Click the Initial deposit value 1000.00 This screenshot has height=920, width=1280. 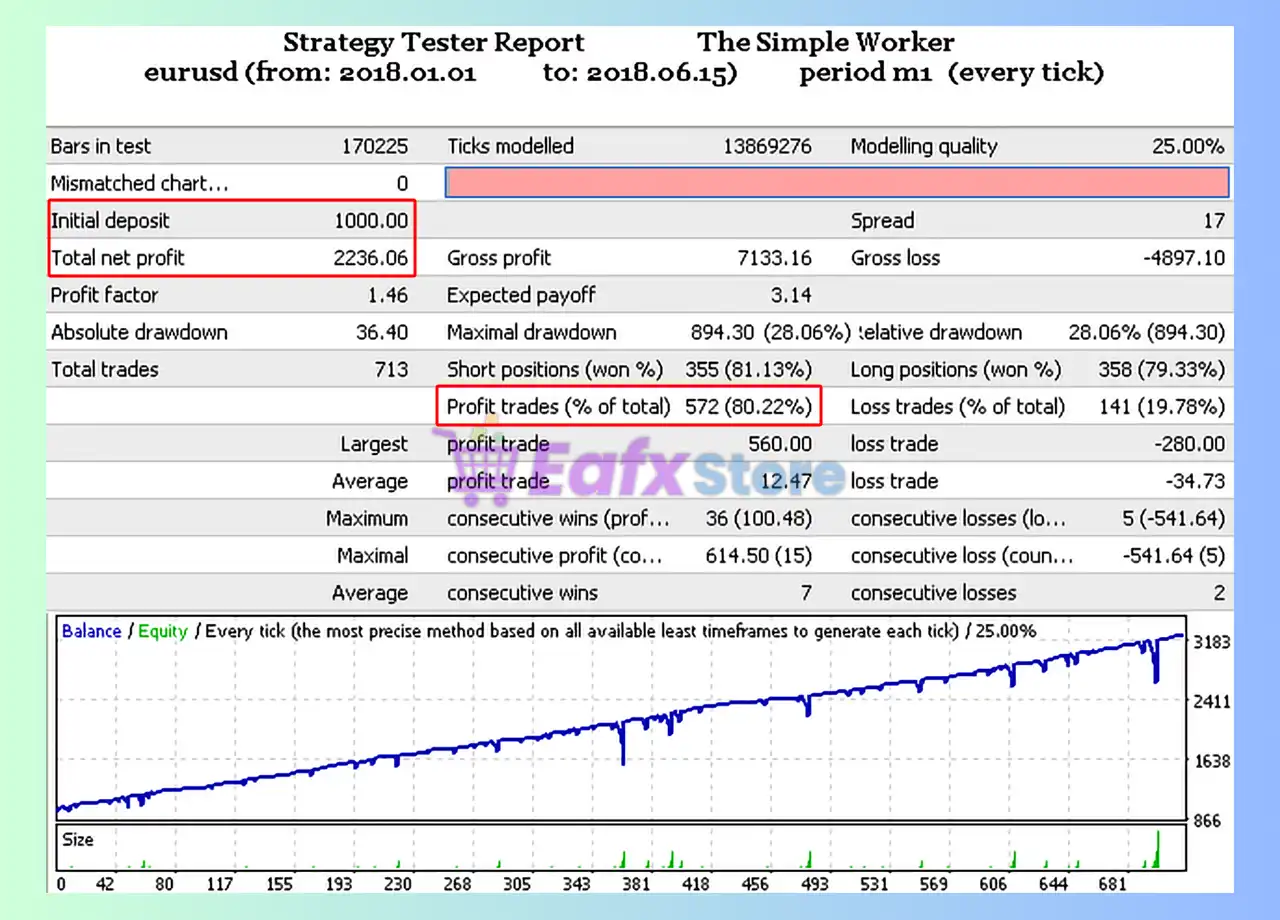(x=370, y=221)
